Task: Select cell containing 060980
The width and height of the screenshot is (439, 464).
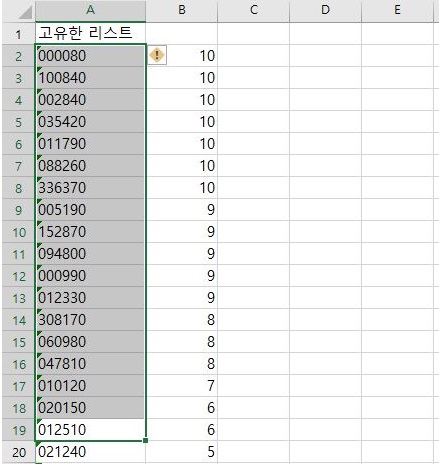Action: 90,342
